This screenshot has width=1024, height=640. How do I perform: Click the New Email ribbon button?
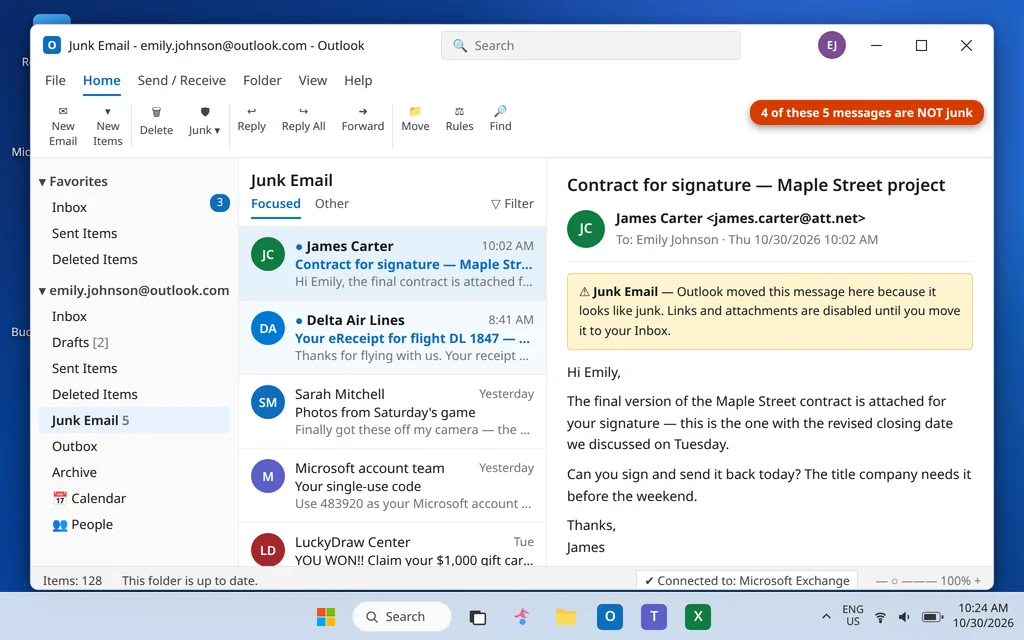(x=63, y=126)
